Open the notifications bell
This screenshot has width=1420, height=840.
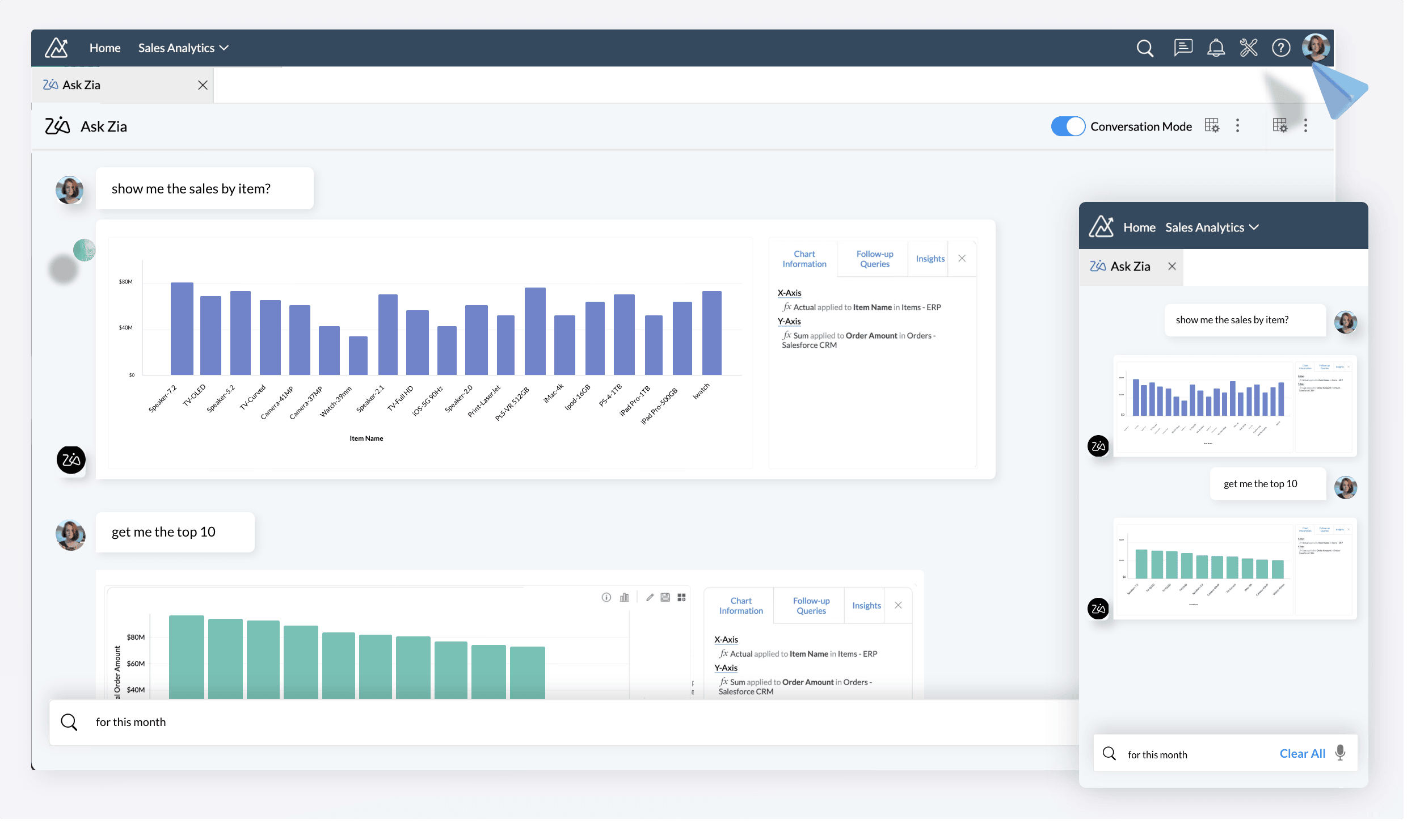coord(1216,48)
